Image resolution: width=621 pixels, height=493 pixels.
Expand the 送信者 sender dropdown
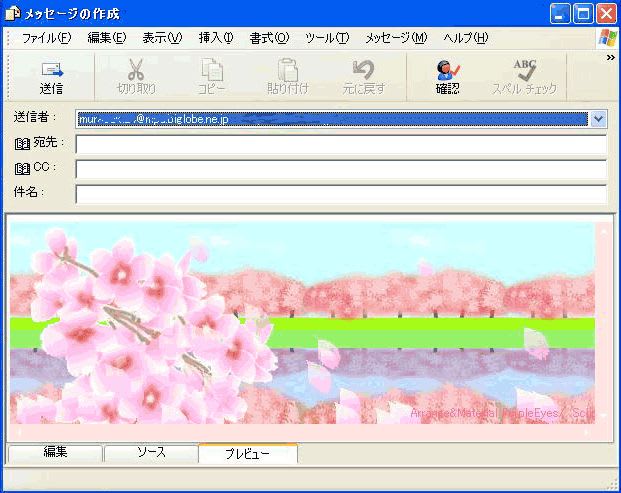point(598,119)
